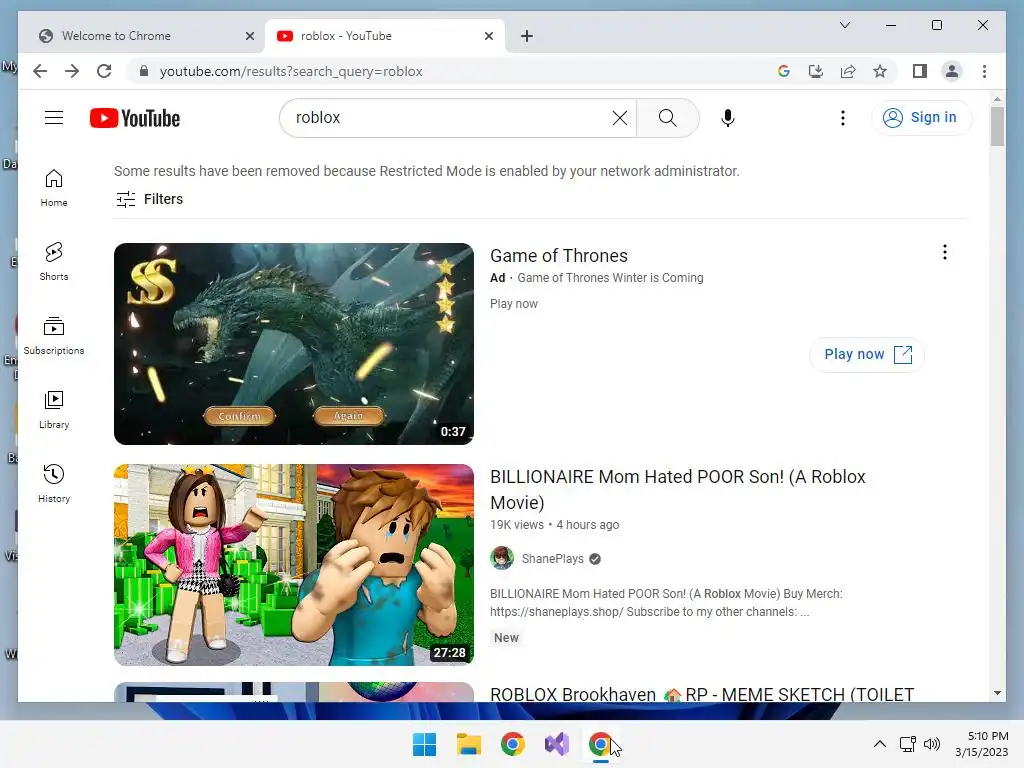Open Subscriptions in sidebar
1024x768 pixels.
point(54,336)
